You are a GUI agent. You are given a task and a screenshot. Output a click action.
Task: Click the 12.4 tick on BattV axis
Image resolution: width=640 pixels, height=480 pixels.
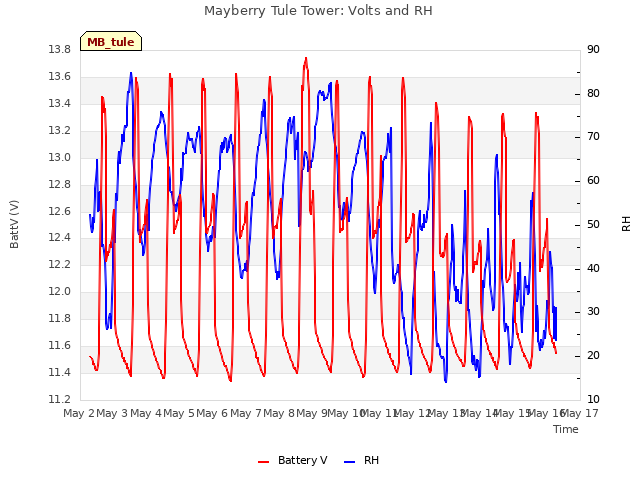(x=60, y=238)
